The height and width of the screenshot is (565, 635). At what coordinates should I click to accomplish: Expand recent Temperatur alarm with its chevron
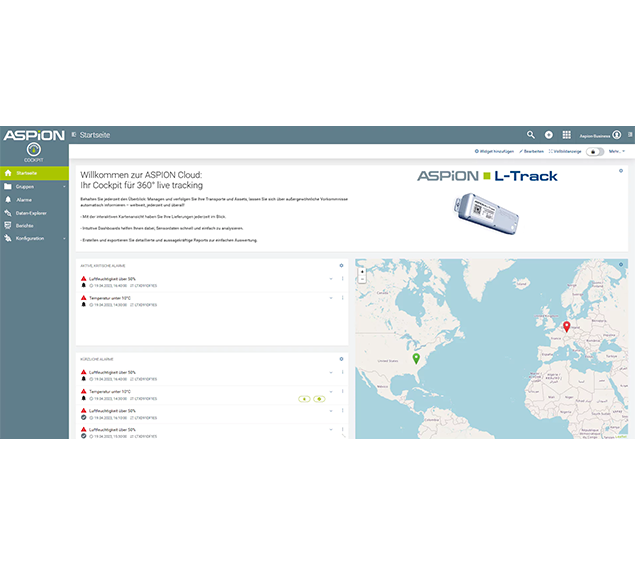tap(331, 391)
